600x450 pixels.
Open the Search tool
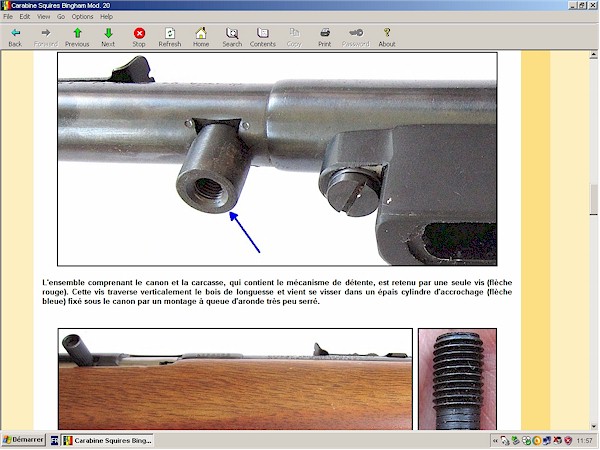[x=232, y=37]
